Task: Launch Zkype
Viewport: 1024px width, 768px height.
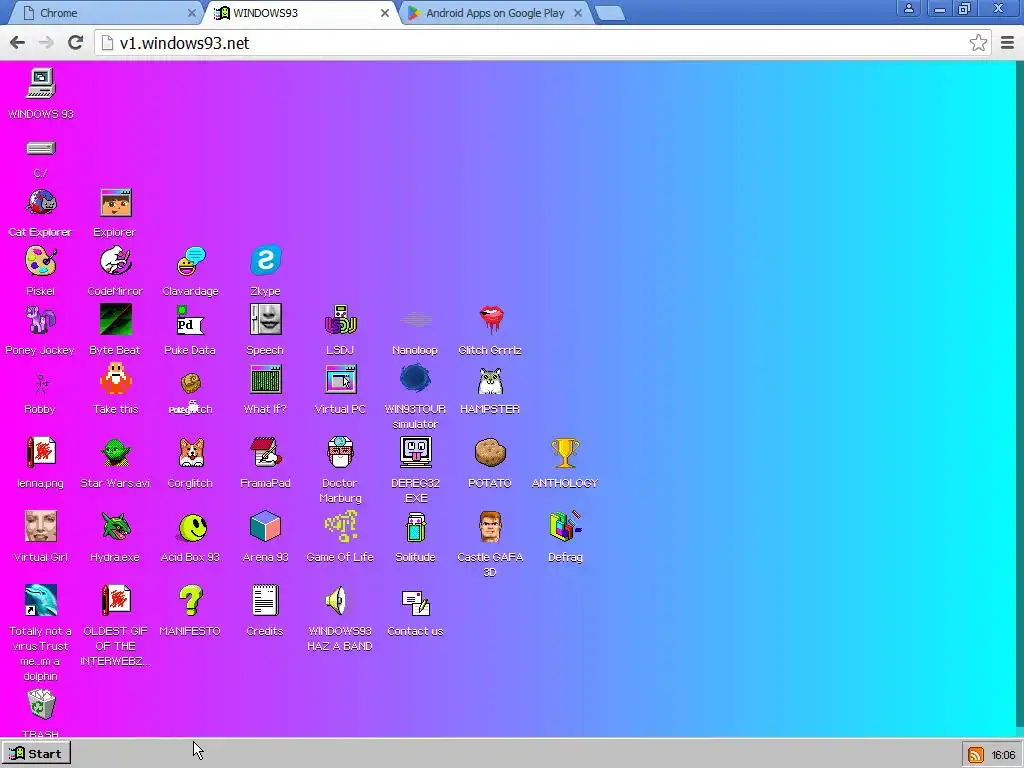Action: [265, 261]
